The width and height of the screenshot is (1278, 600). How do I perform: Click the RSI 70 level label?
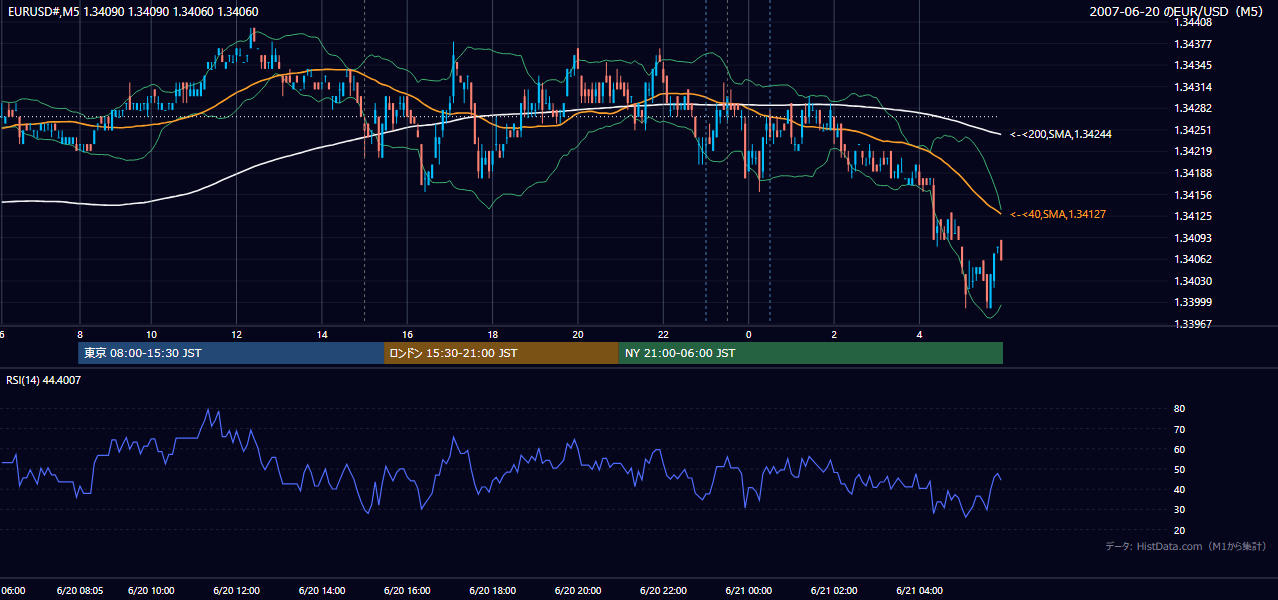pos(1179,429)
